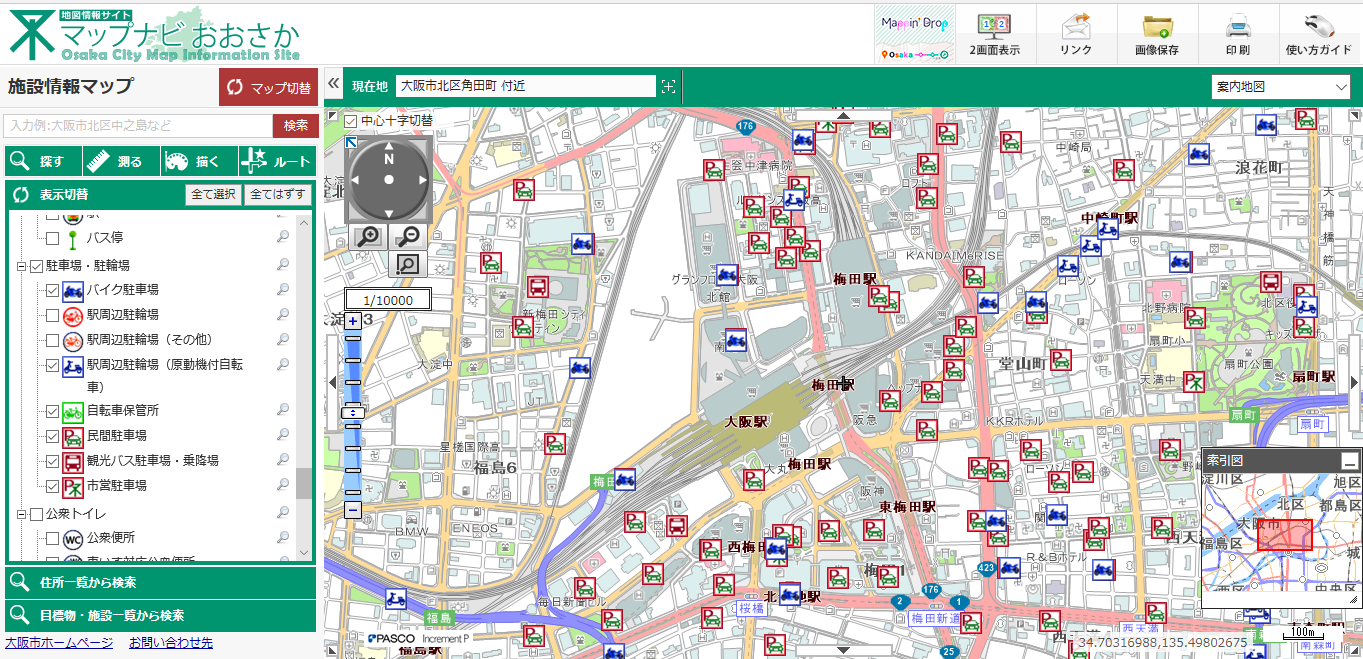Click the address search input field
This screenshot has width=1363, height=659.
tap(138, 125)
